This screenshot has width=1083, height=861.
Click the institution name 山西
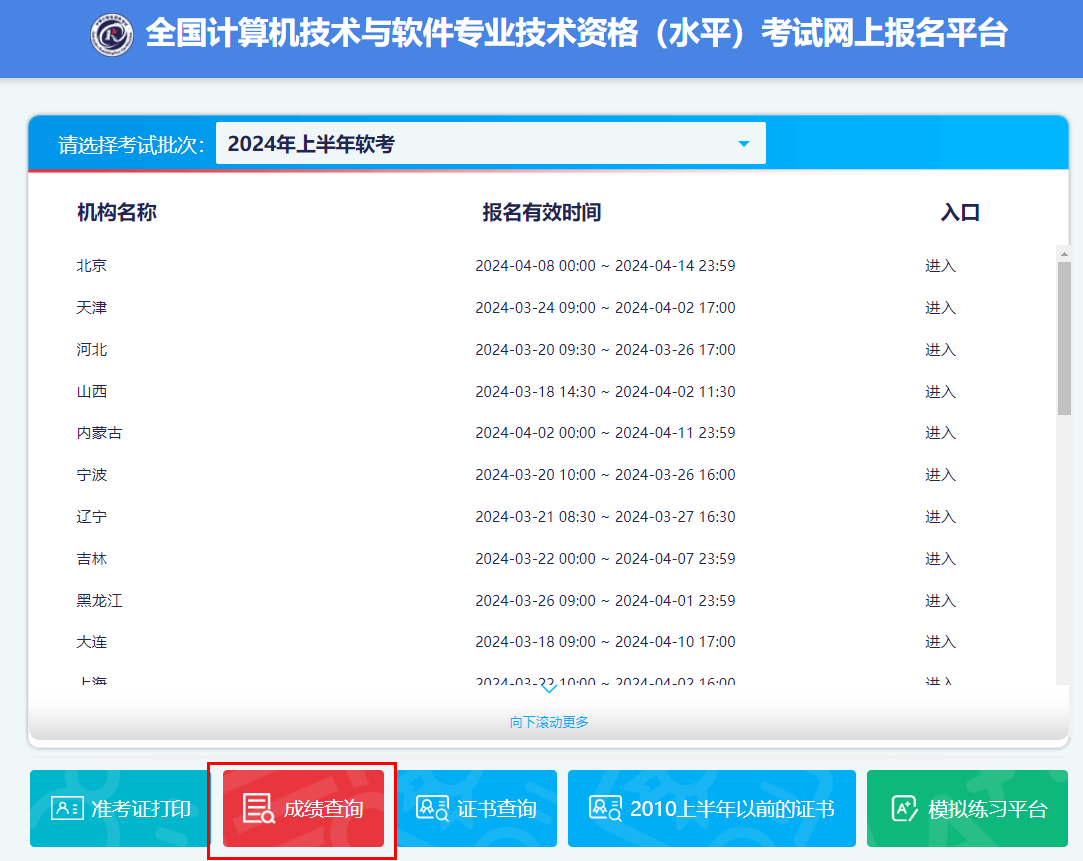(92, 391)
